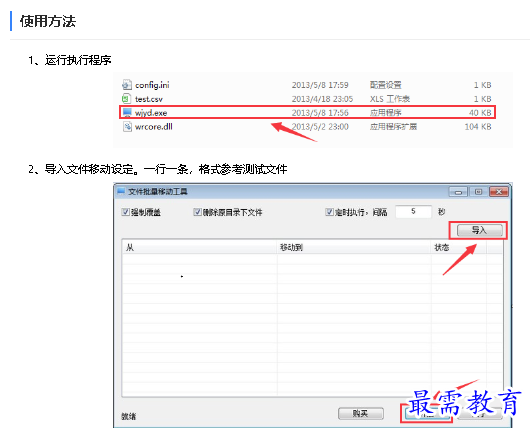Click the step text 1、运行执行程序

(70, 60)
